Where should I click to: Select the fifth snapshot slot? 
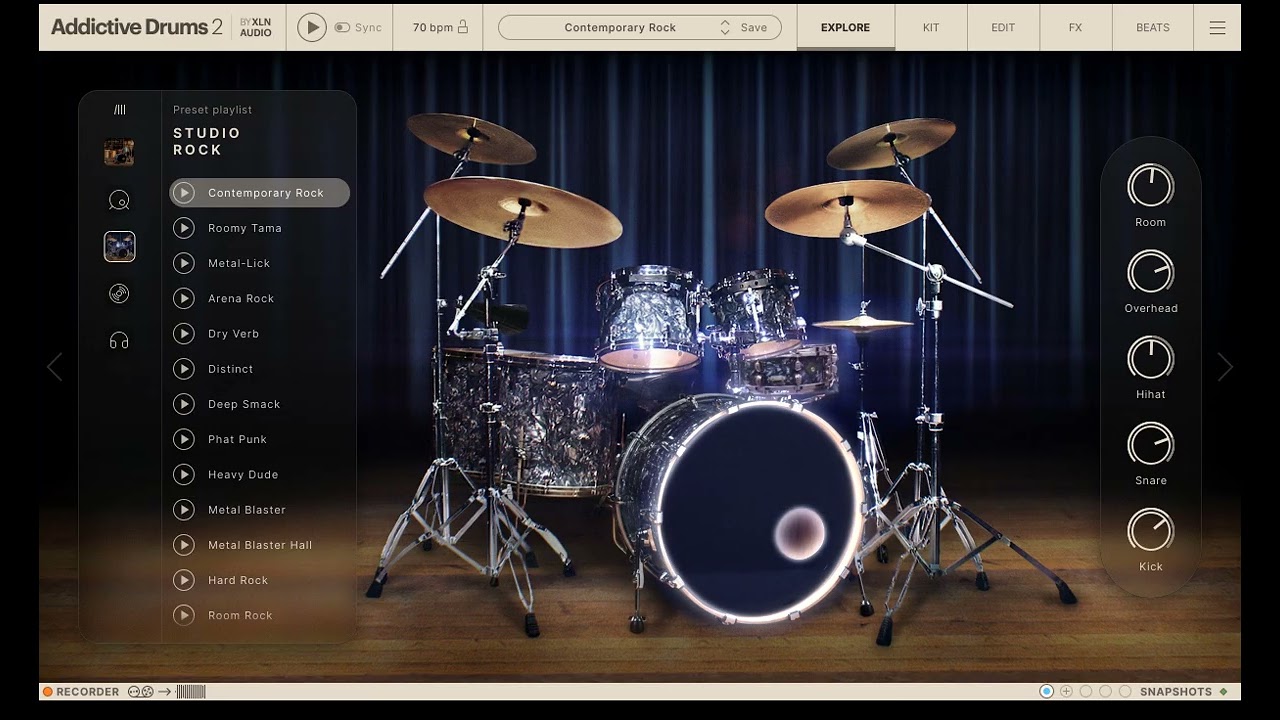point(1125,691)
